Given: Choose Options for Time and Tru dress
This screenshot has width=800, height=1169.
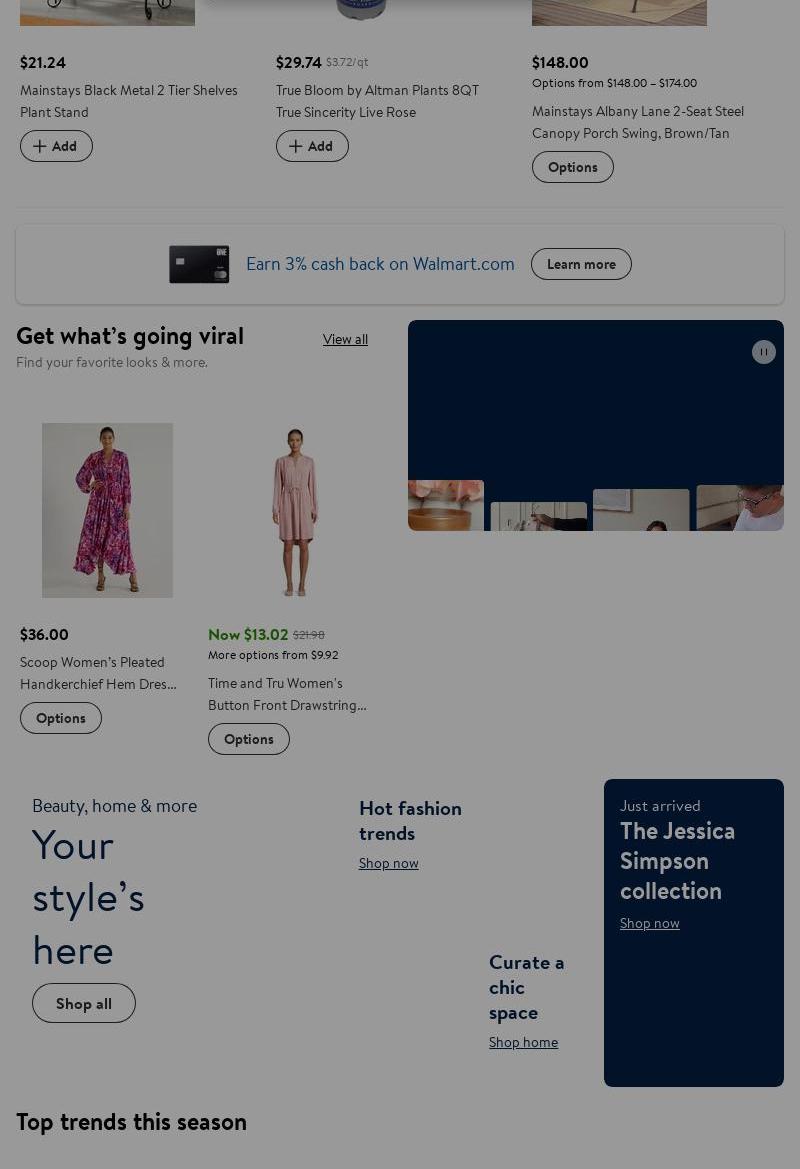Looking at the screenshot, I should [249, 739].
